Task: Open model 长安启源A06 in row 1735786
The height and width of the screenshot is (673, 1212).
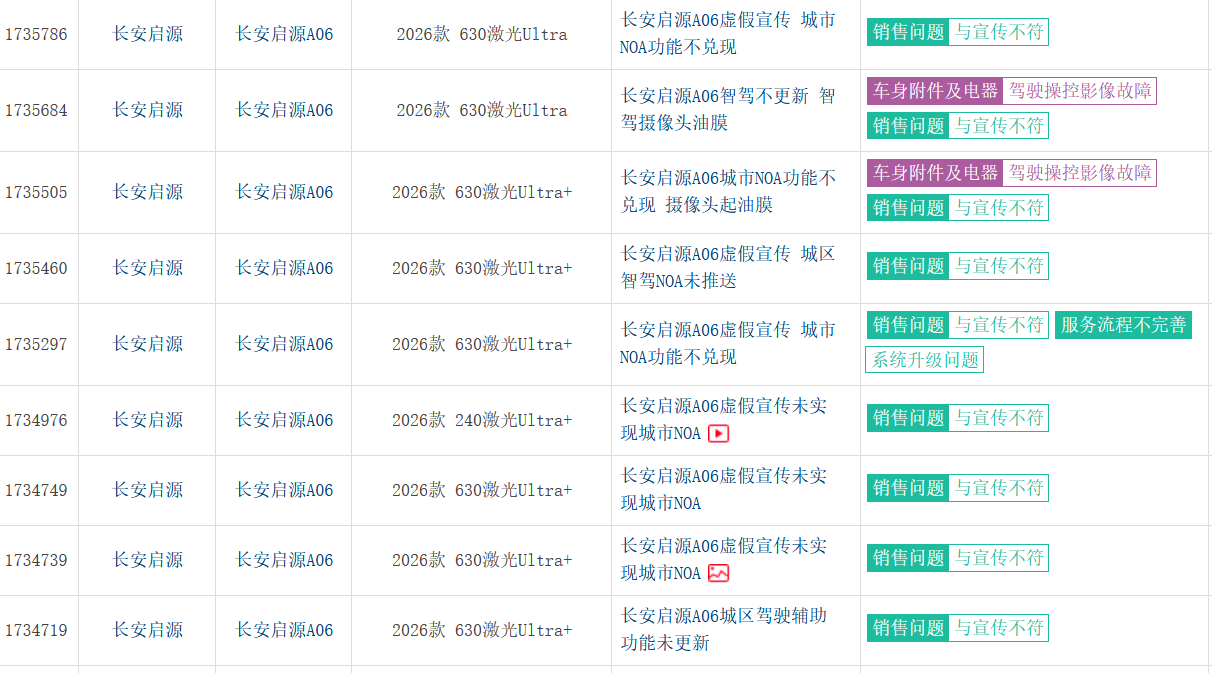Action: coord(284,34)
